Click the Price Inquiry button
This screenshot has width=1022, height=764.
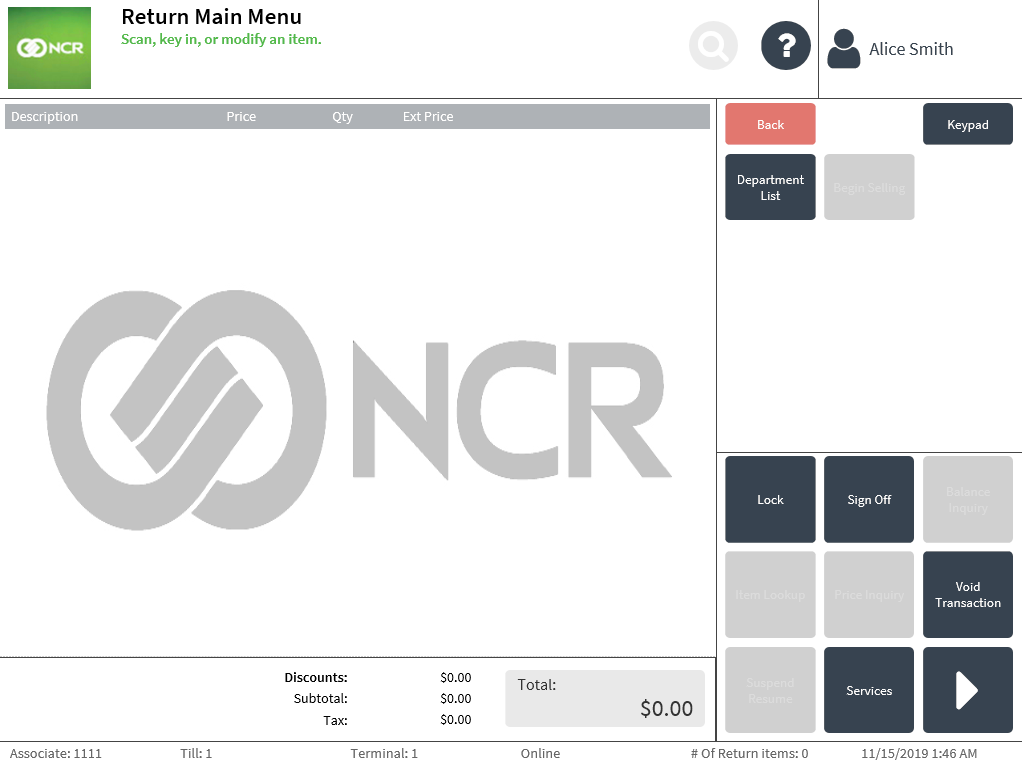click(x=868, y=595)
